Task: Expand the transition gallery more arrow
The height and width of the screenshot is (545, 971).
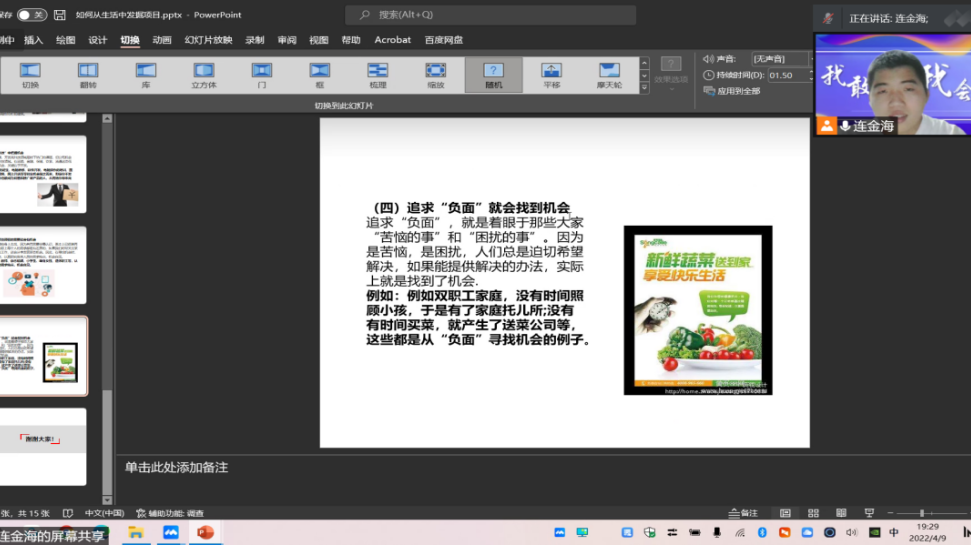Action: pyautogui.click(x=644, y=89)
